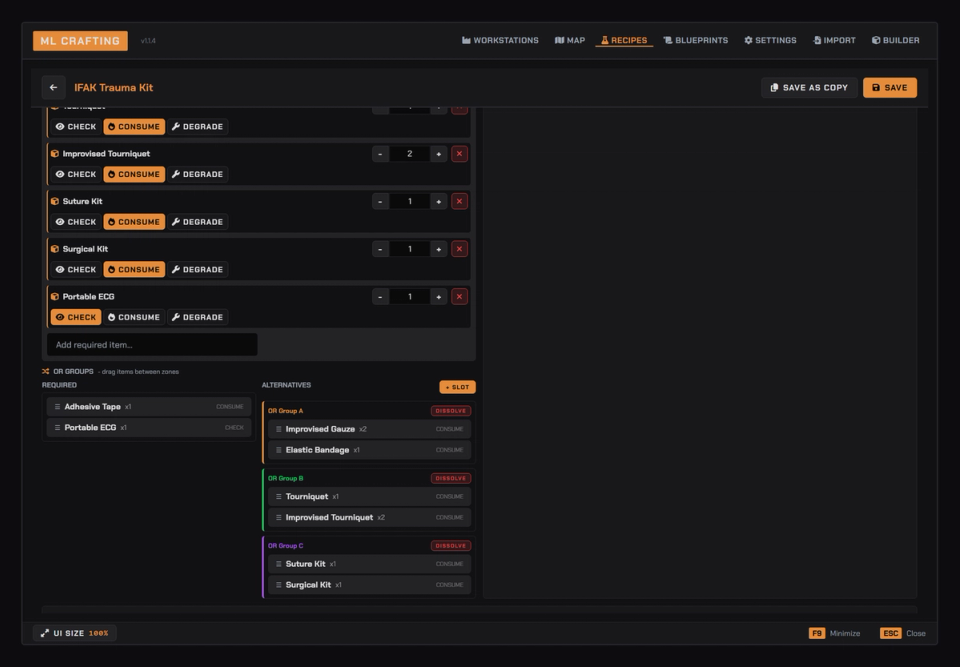
Task: Click the Improvised Tourniquet cube icon
Action: pos(55,154)
